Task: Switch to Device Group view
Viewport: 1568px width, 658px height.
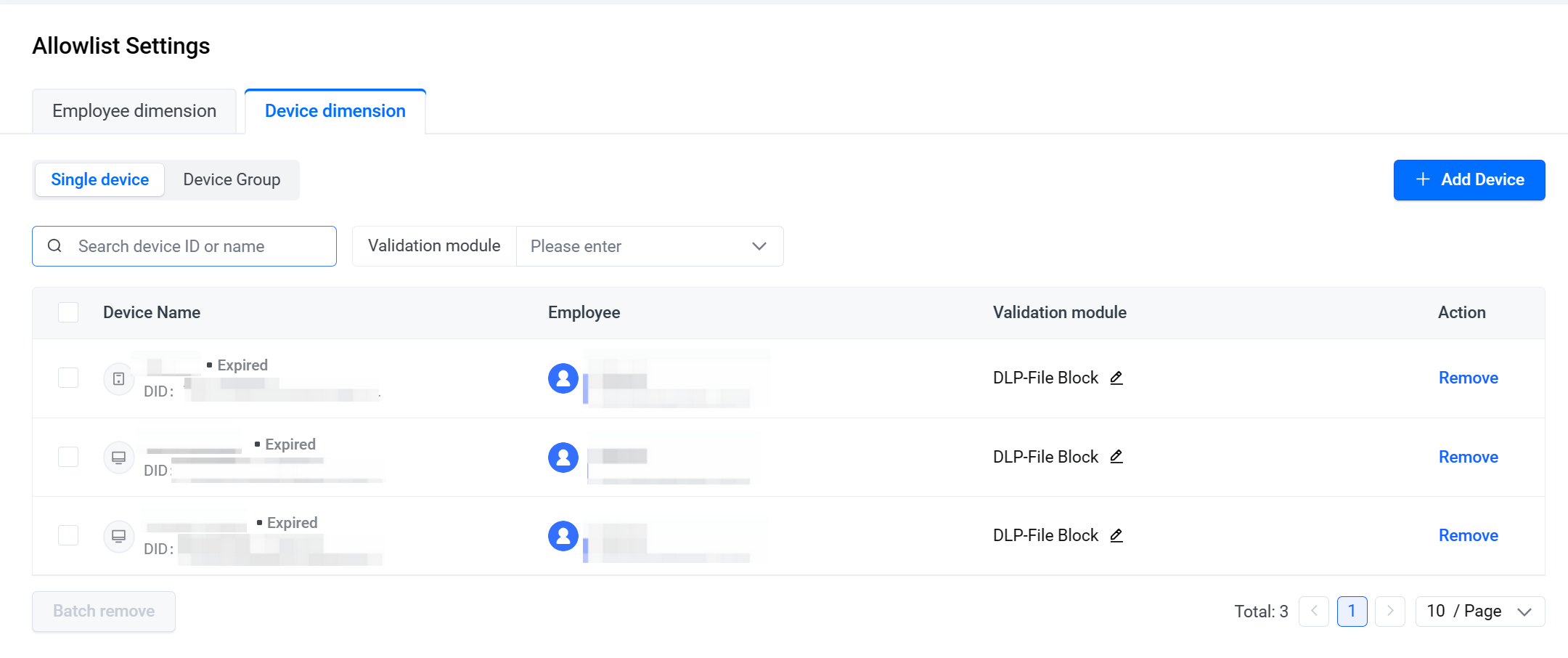Action: click(x=232, y=179)
